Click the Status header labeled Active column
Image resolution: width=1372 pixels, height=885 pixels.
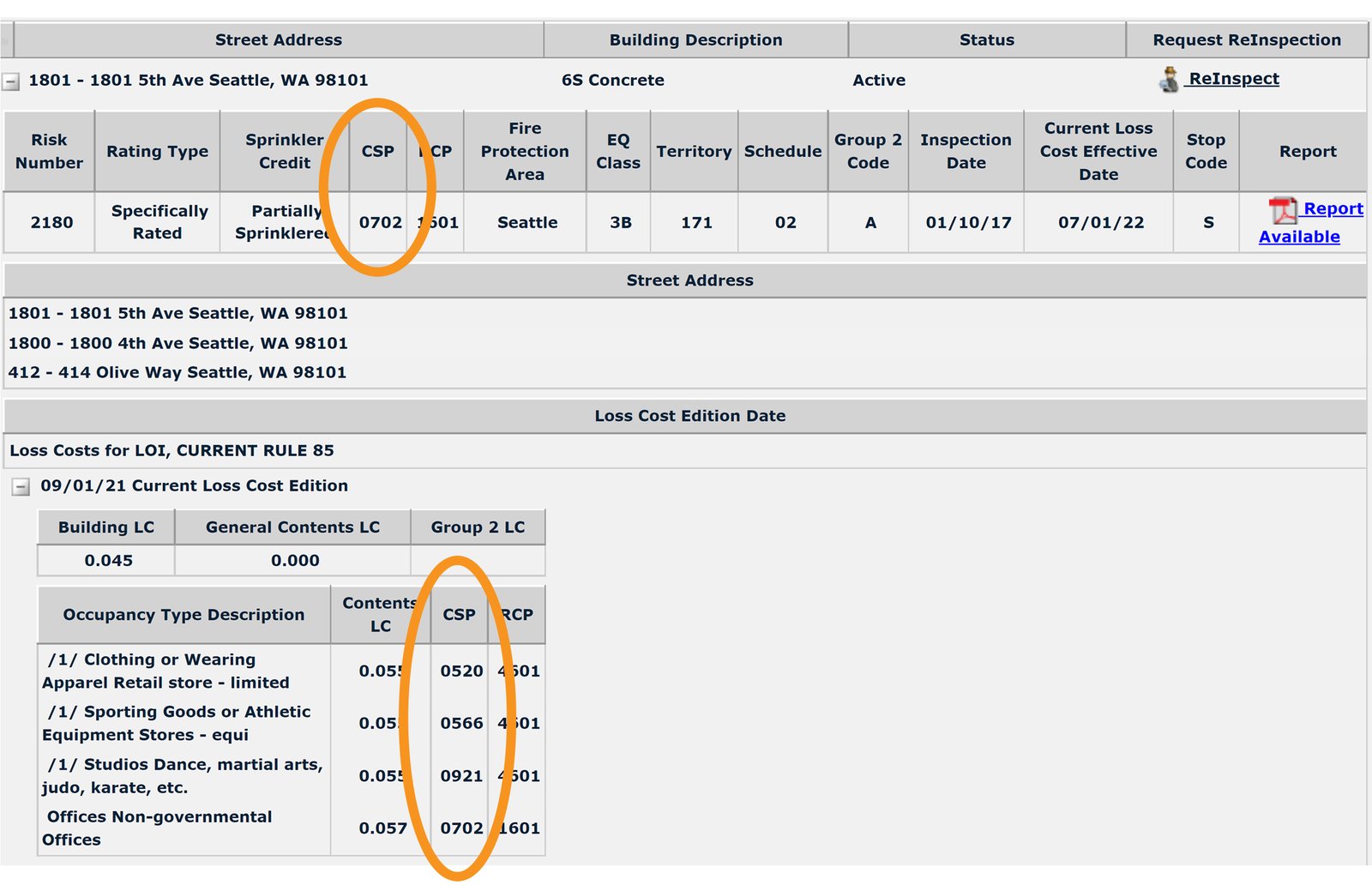[x=985, y=39]
